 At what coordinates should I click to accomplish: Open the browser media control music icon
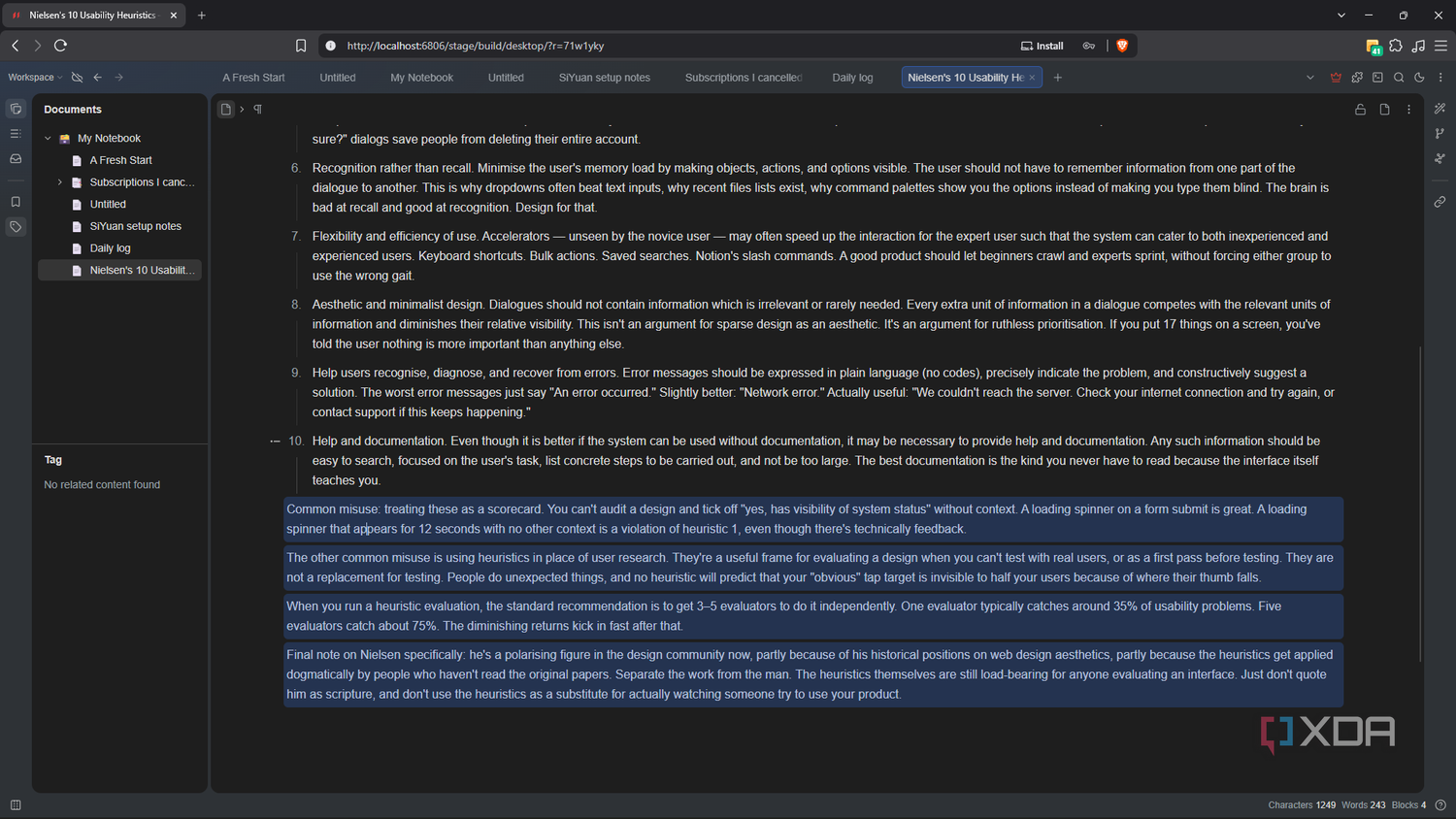(x=1418, y=46)
